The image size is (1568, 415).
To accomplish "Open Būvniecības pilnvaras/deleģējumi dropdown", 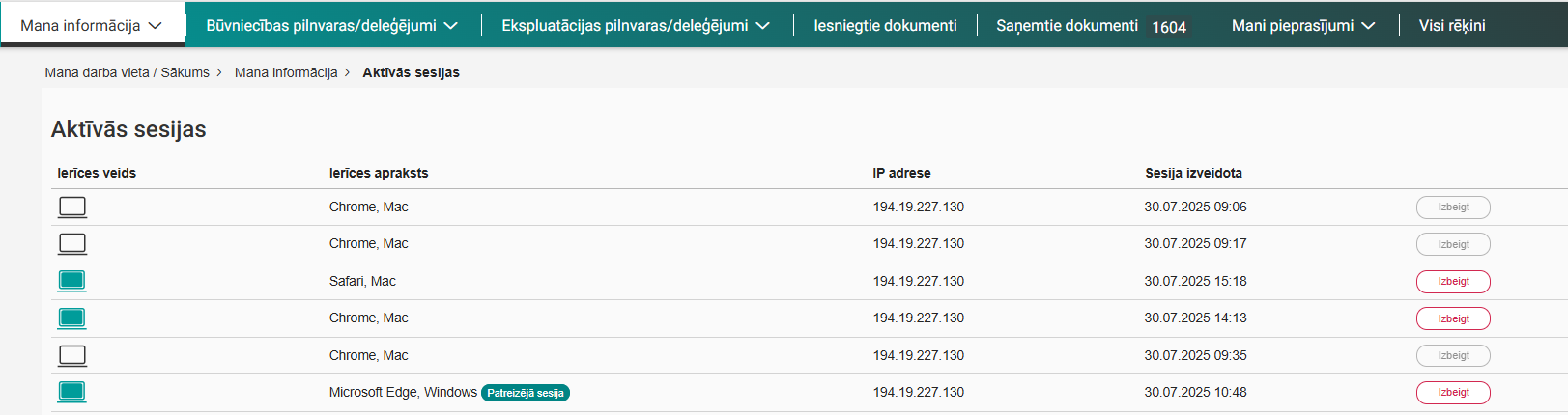I will coord(331,26).
